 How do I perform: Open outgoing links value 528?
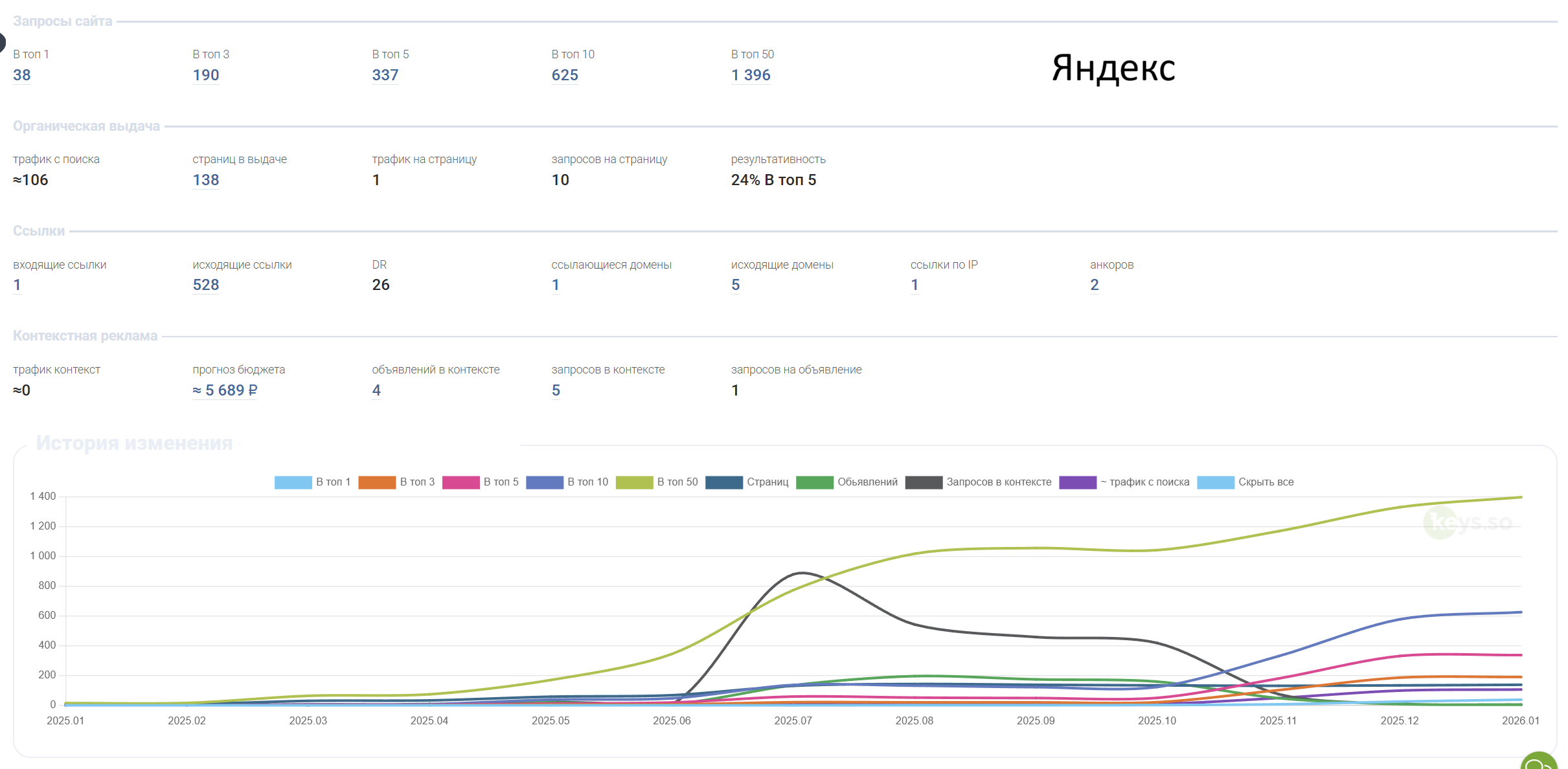coord(206,285)
